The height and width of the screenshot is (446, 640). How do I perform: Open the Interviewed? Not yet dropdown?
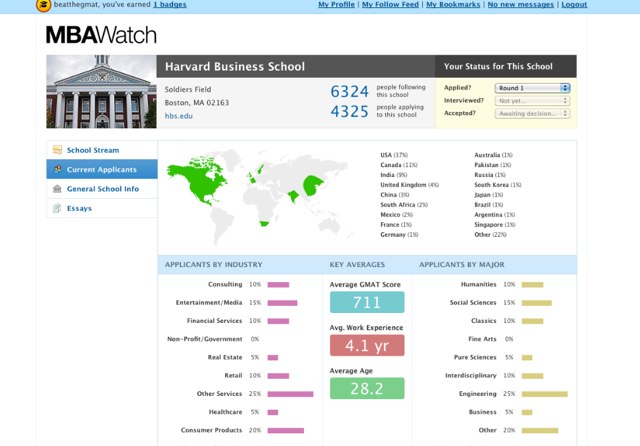click(x=532, y=100)
